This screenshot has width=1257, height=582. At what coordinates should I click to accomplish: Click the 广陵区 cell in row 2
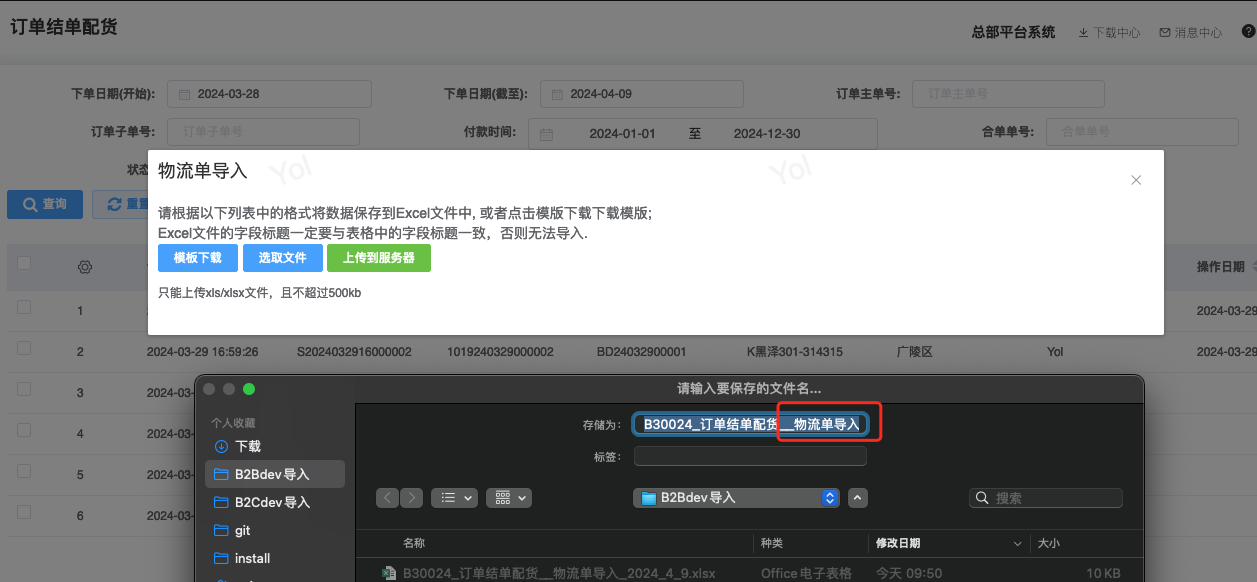click(x=914, y=352)
